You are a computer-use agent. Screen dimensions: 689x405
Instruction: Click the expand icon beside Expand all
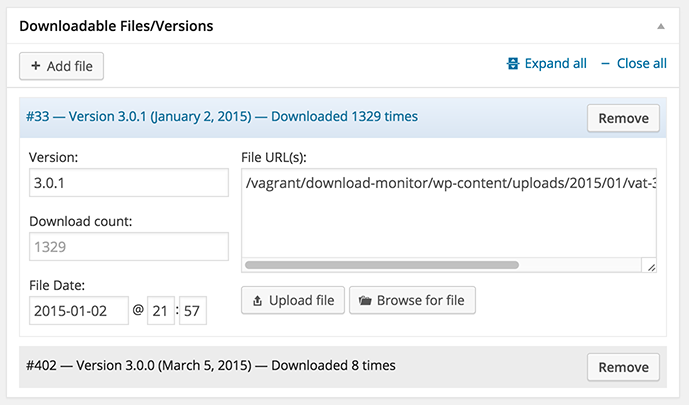pos(514,63)
